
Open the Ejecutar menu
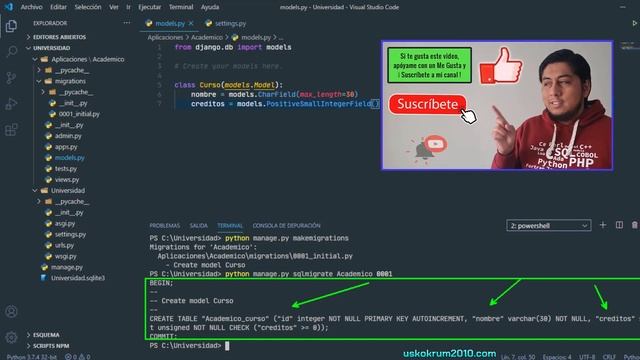149,7
